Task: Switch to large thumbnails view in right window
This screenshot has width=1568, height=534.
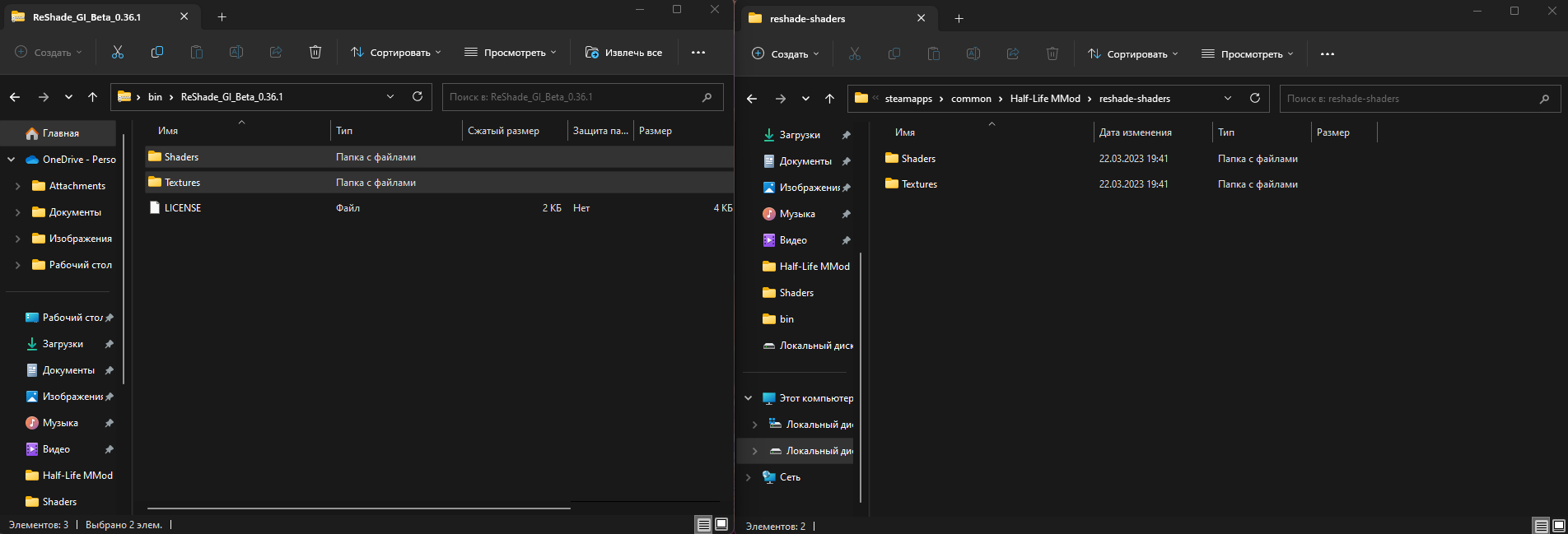Action: [x=1558, y=525]
